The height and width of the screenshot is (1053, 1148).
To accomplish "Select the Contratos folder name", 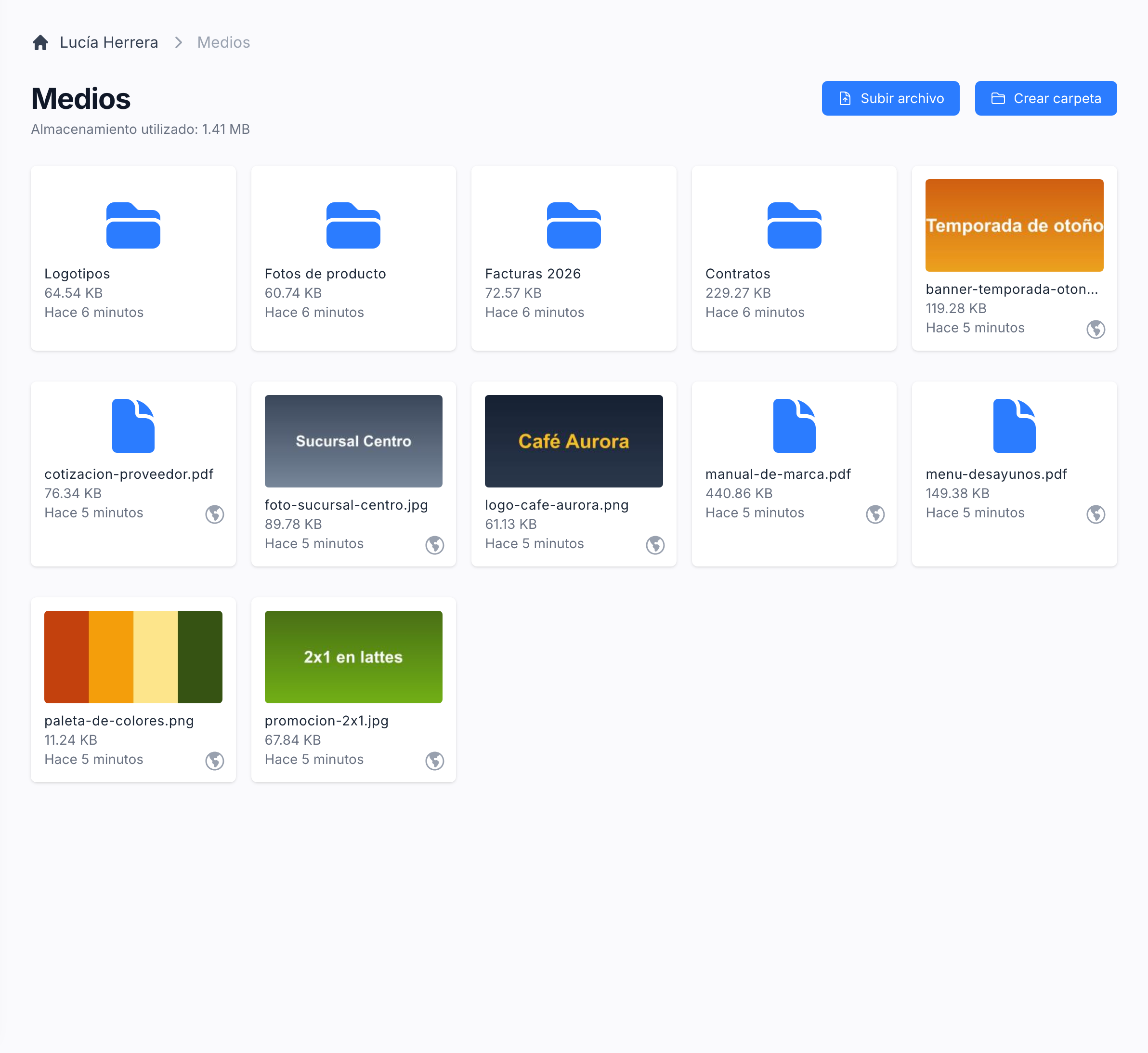I will coord(738,274).
